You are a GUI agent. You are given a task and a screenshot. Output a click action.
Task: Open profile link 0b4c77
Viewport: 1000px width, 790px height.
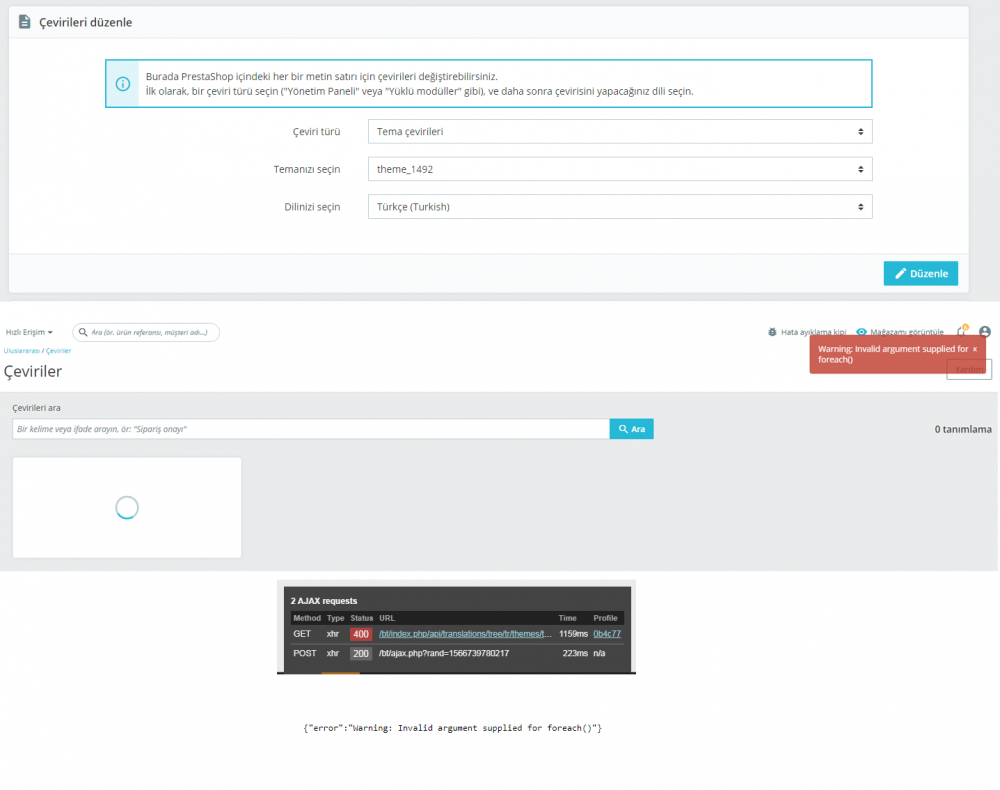607,634
